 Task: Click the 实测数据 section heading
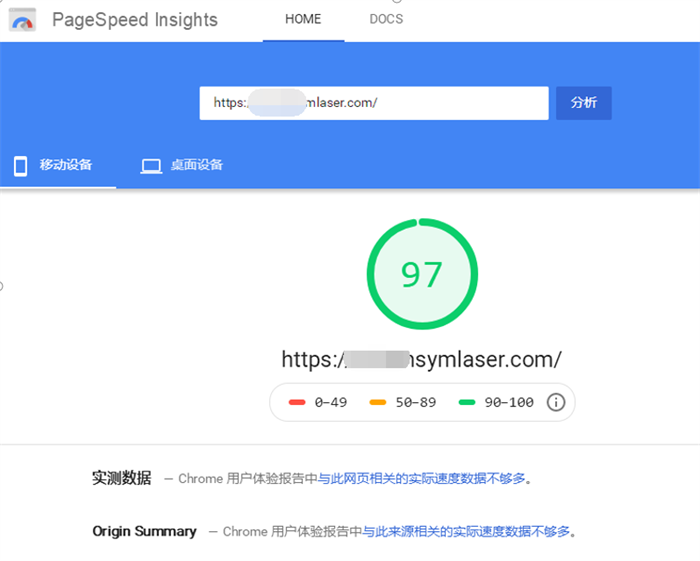click(121, 478)
